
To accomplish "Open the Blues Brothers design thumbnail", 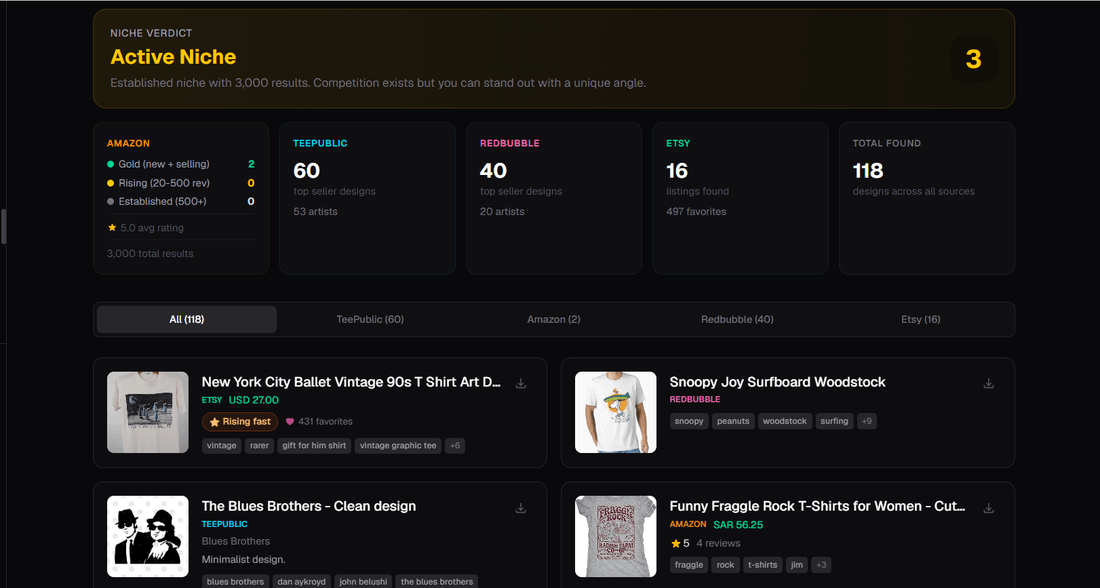I will click(148, 536).
